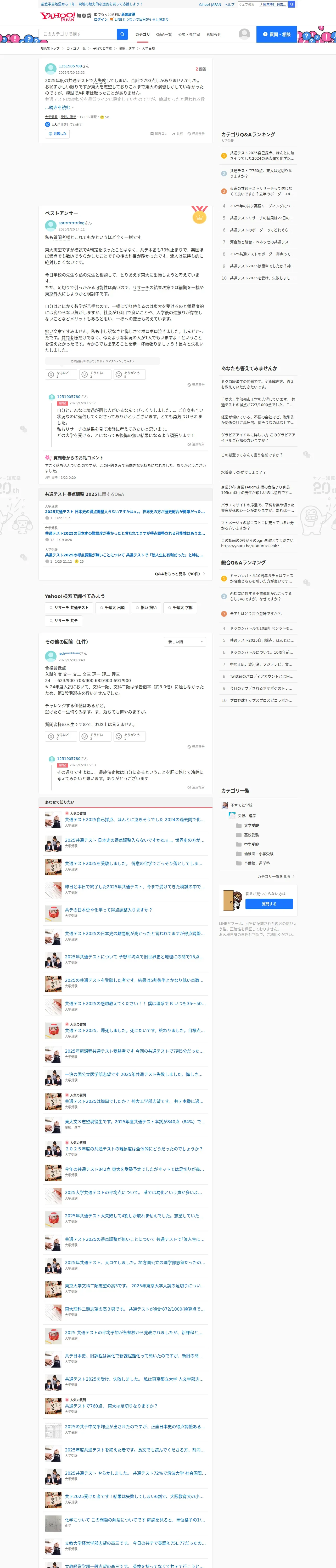Click the 質問・相談 ask button
The image size is (336, 1568).
coord(277,34)
